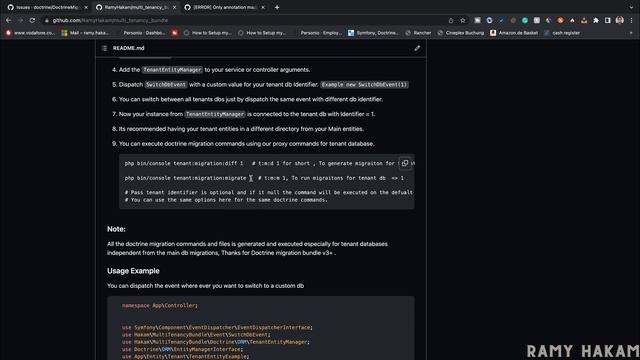Open the cash register bookmark
Viewport: 640px width, 360px height.
click(x=562, y=33)
